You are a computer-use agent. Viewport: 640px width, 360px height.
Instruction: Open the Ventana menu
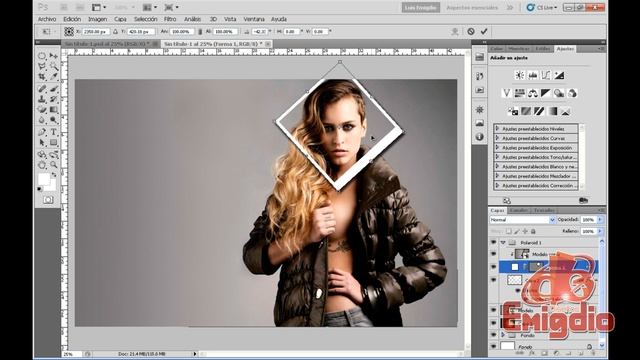tap(254, 19)
